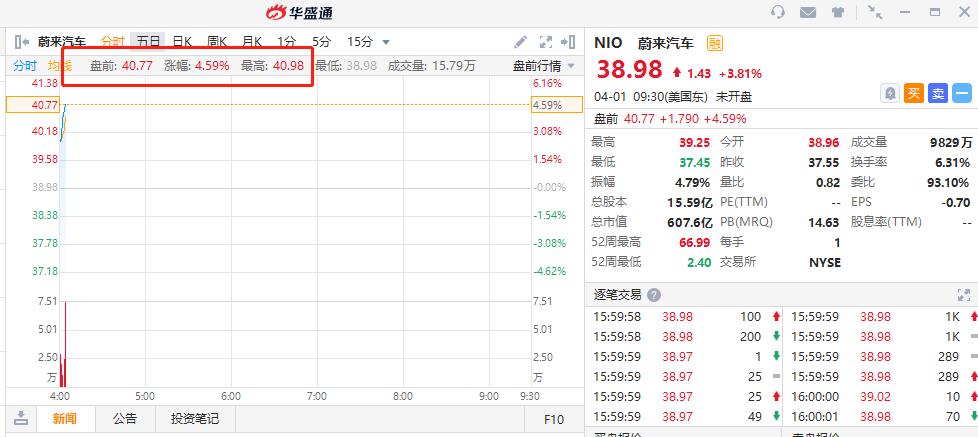Click the 华盛通 logo
Viewport: 978px width, 437px height.
point(300,12)
